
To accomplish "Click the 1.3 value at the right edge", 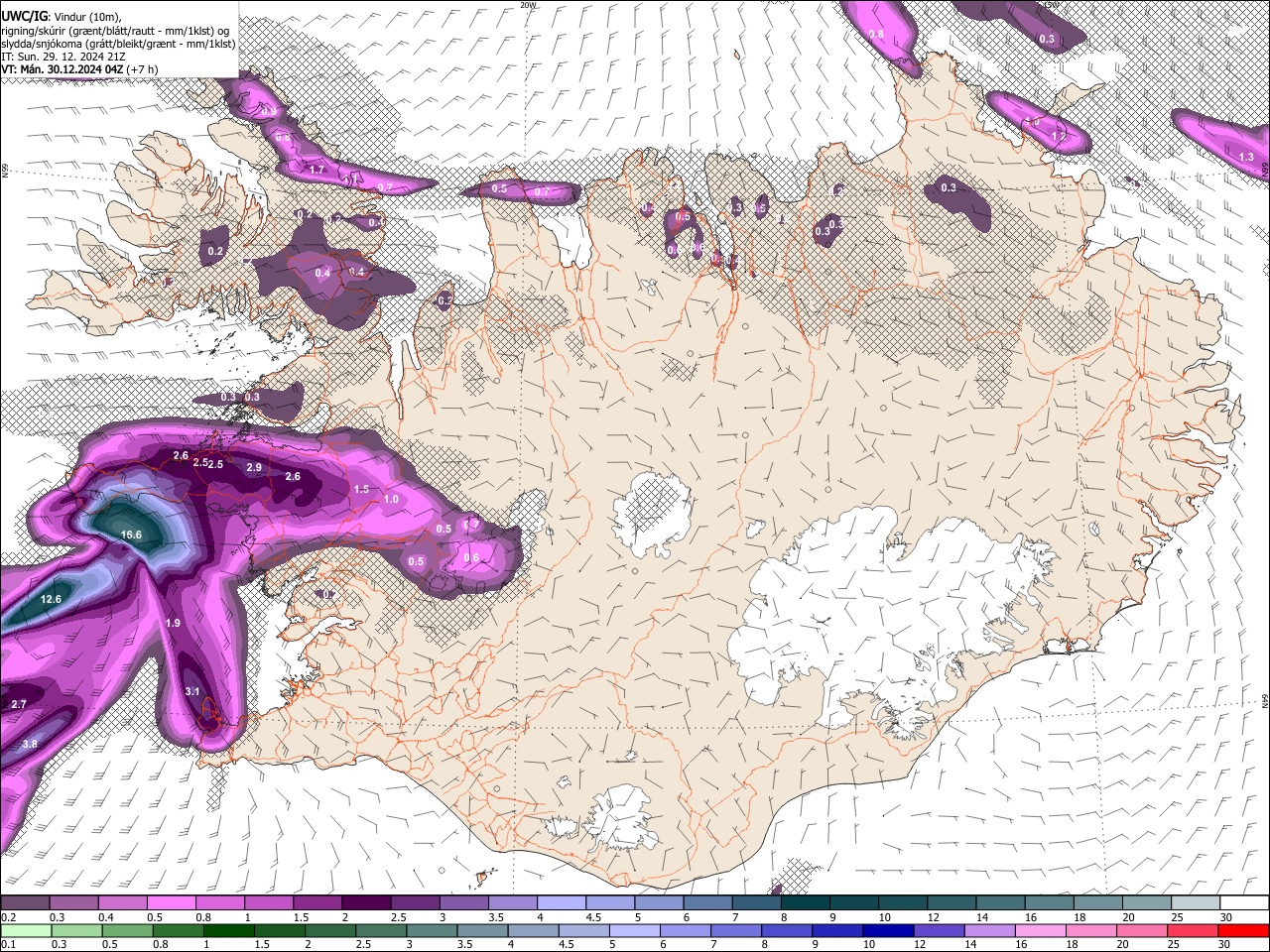I will [1246, 157].
